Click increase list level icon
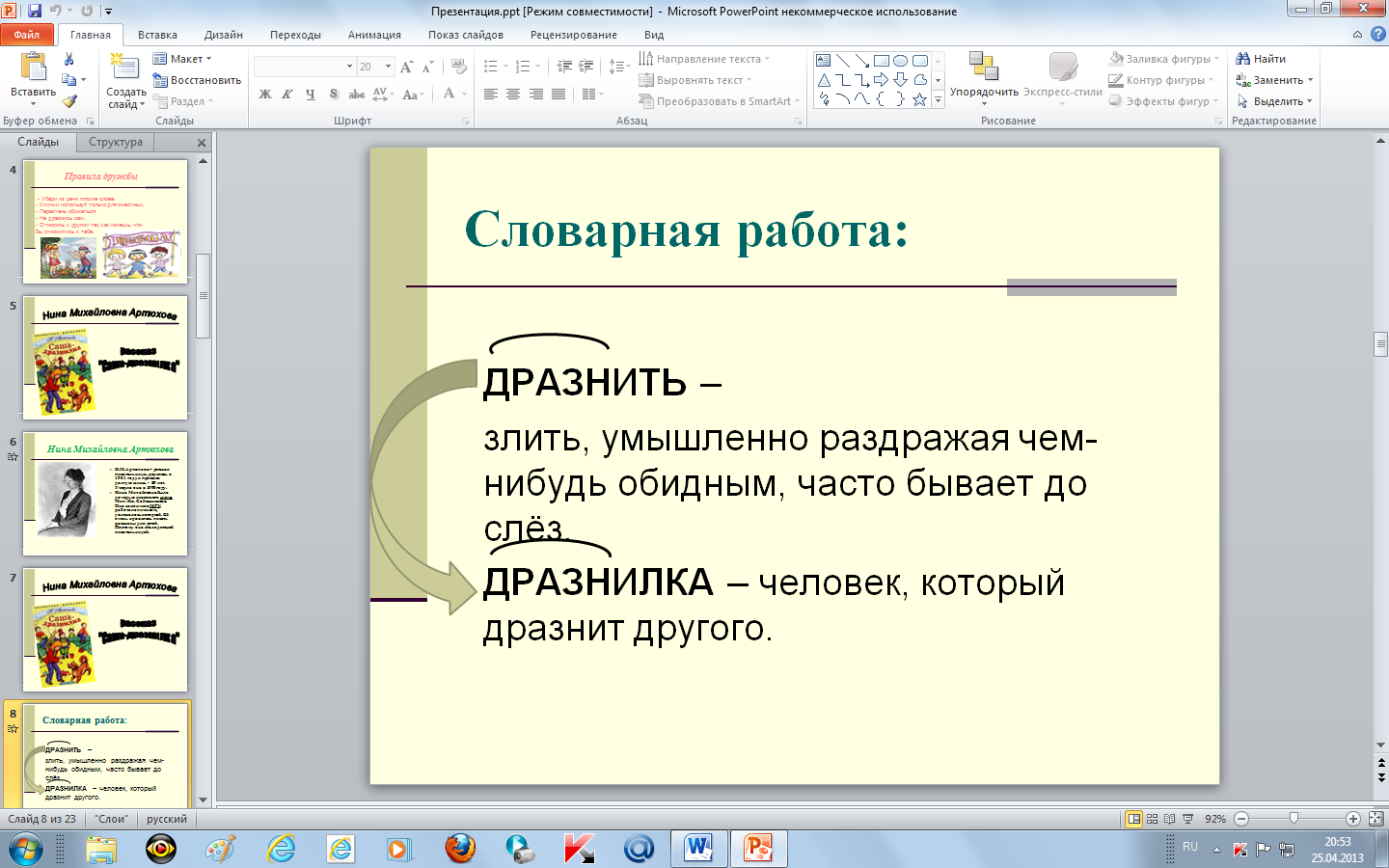The width and height of the screenshot is (1389, 868). pos(586,67)
